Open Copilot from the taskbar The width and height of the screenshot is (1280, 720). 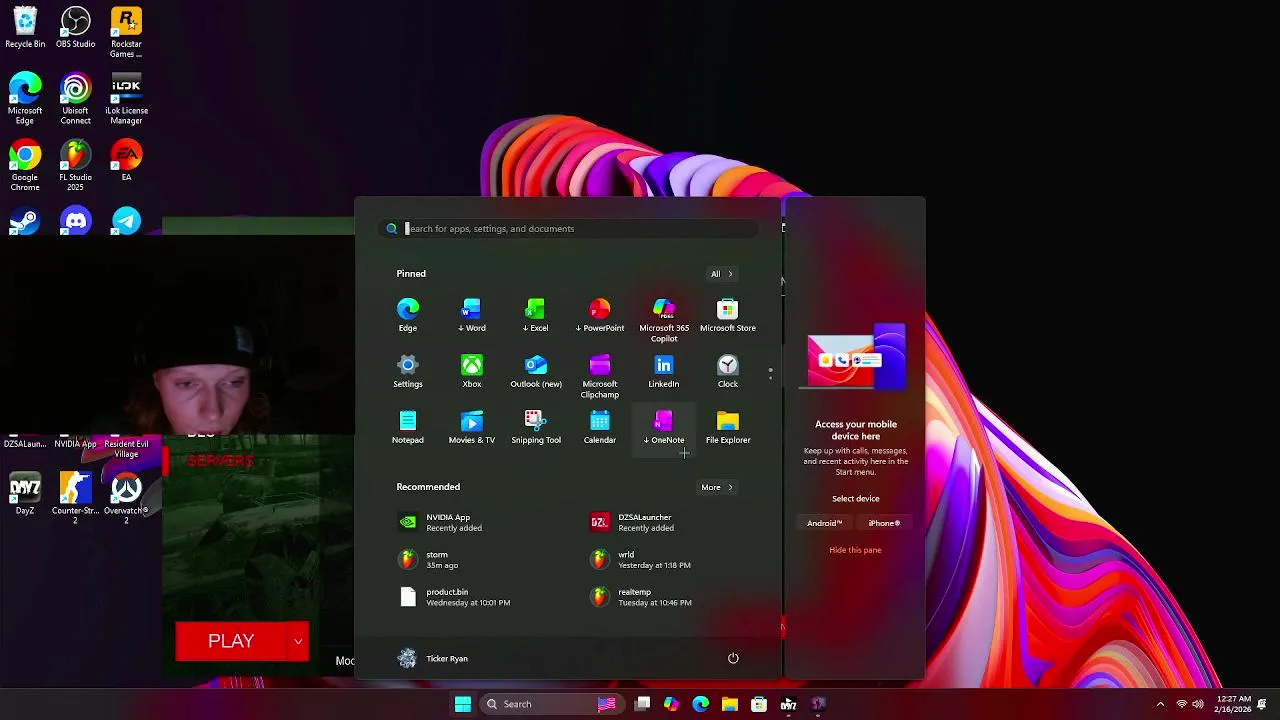click(x=671, y=704)
